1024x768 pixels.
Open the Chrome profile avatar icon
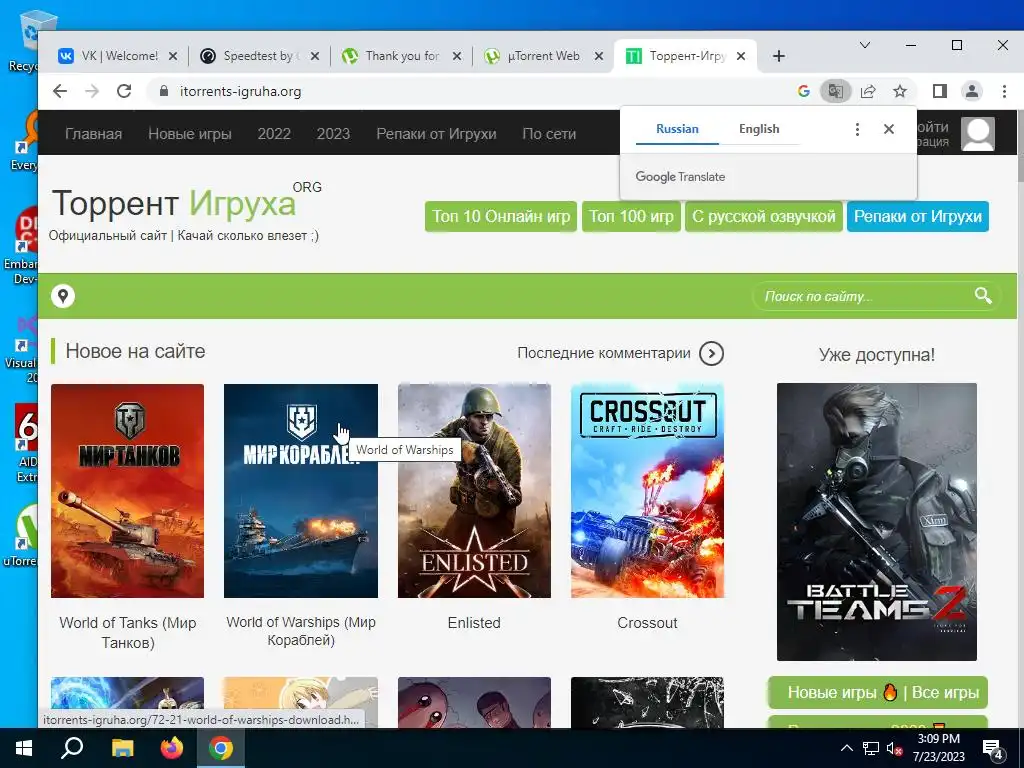click(972, 91)
